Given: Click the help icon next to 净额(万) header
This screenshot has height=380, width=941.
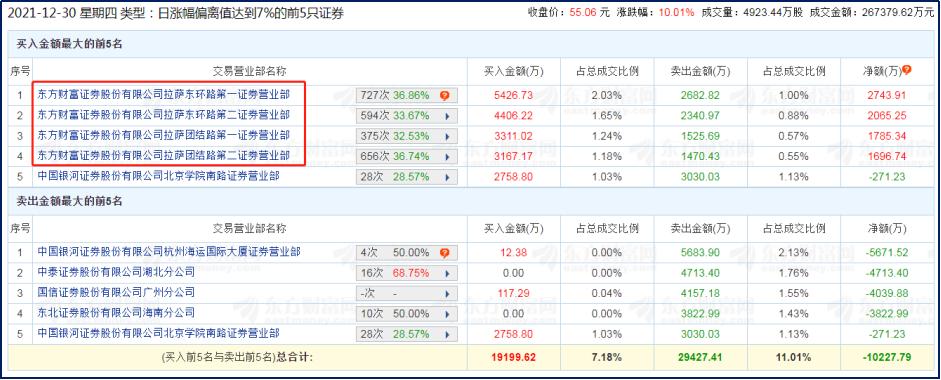Looking at the screenshot, I should click(906, 70).
